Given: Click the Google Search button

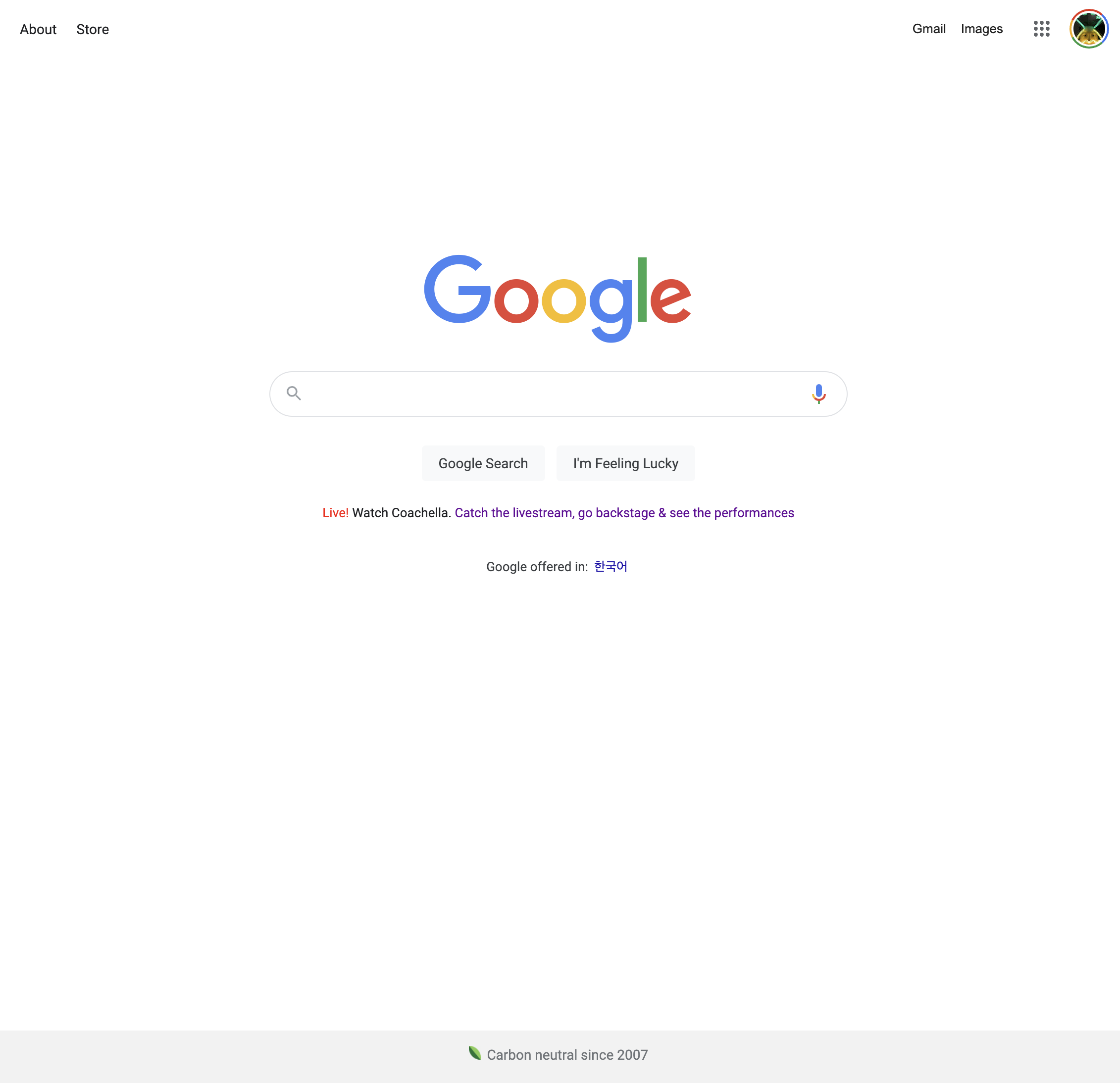Looking at the screenshot, I should point(483,463).
